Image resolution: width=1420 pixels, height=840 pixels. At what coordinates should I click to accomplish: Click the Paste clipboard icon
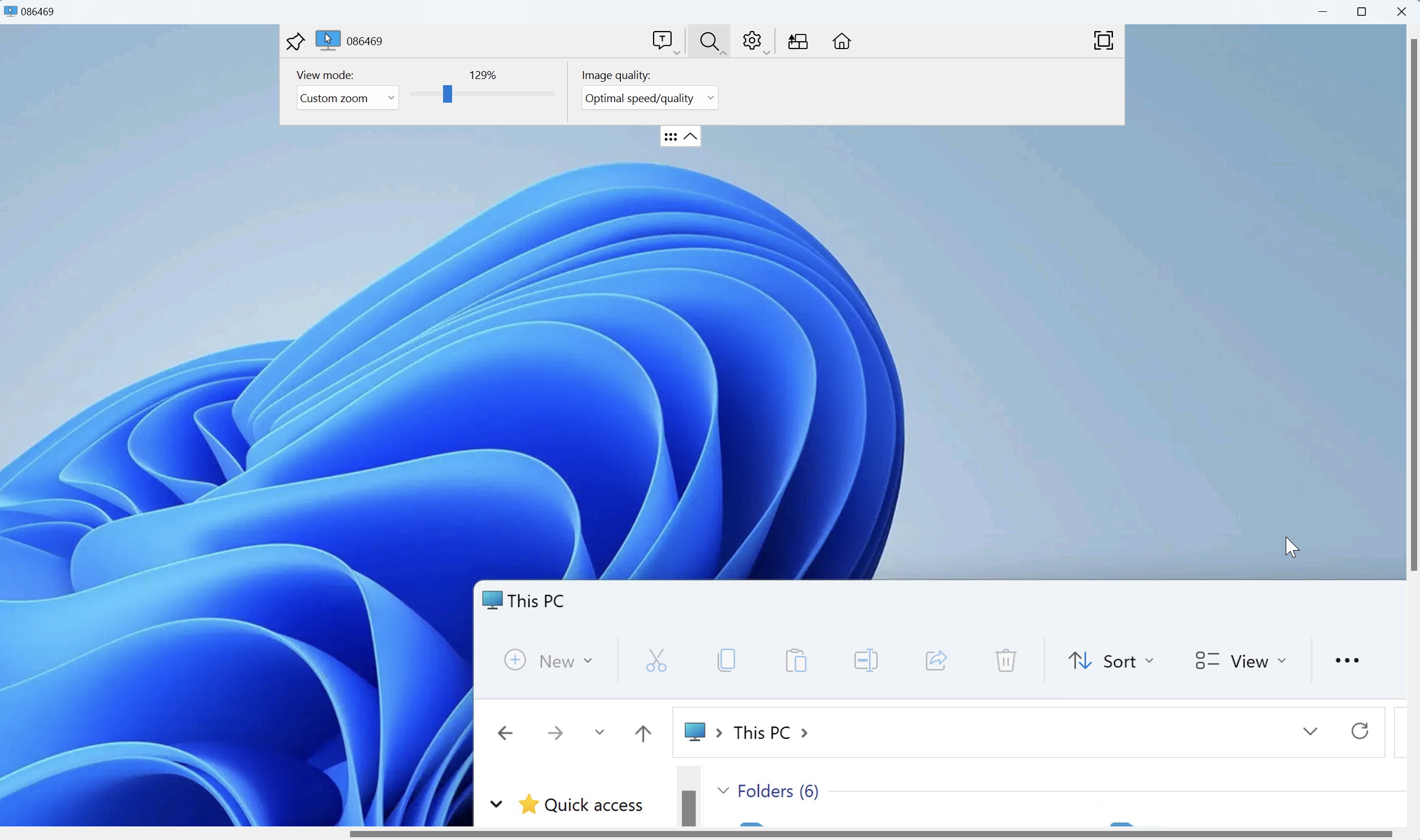(x=796, y=661)
